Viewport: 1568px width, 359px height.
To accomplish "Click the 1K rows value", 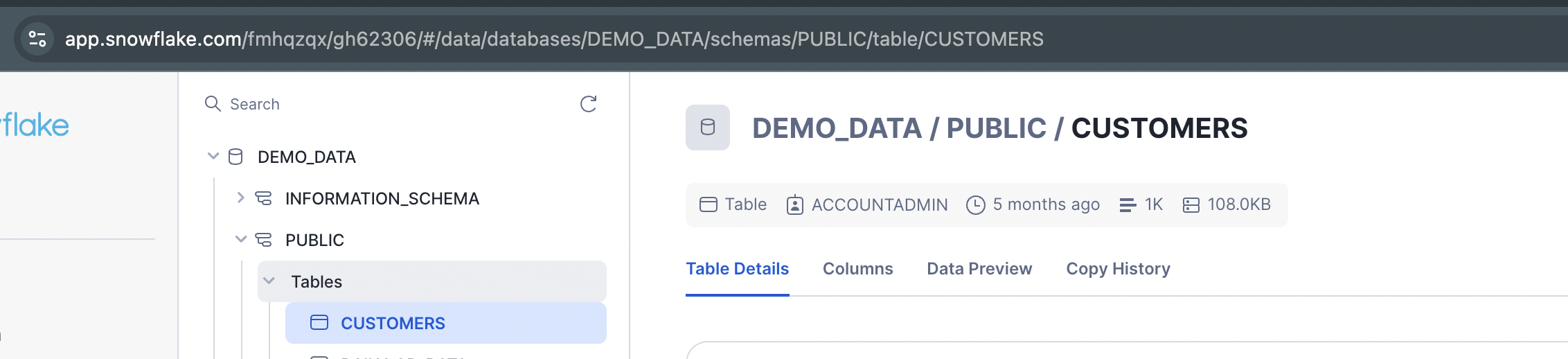I will click(1154, 204).
